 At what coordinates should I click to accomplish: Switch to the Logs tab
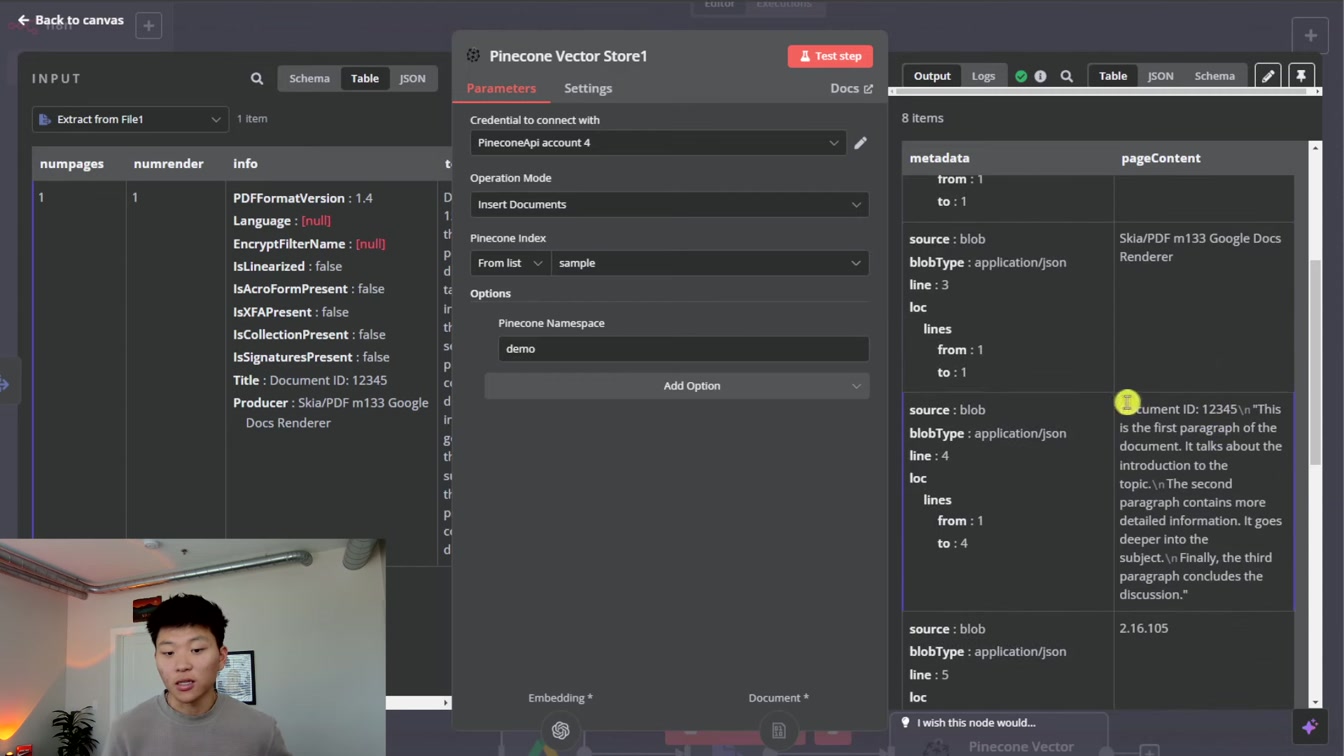[983, 76]
